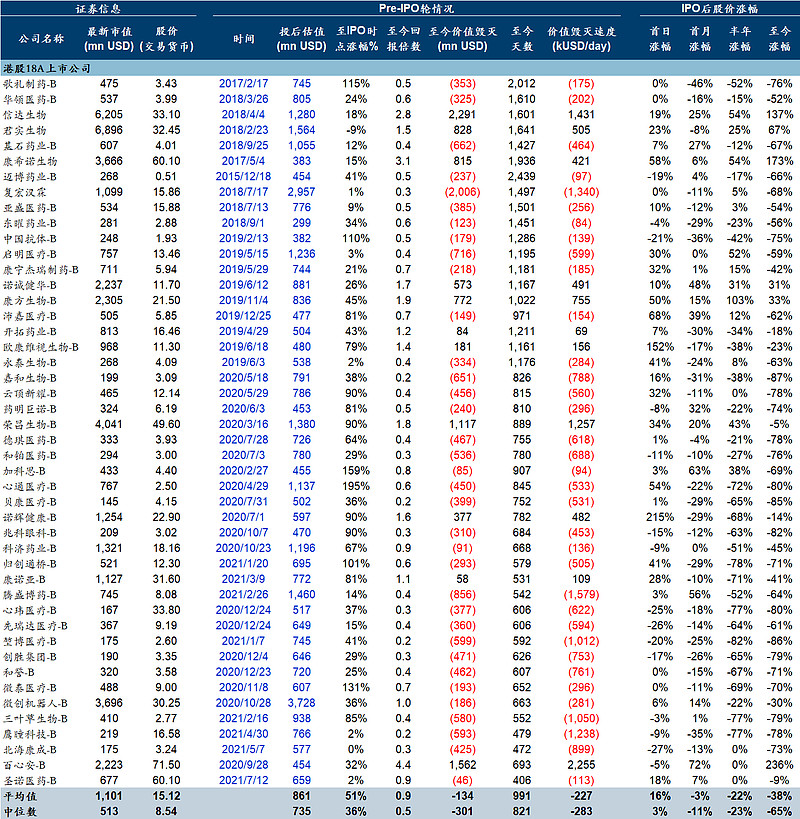Click company name '科济药业-B'

30,548
